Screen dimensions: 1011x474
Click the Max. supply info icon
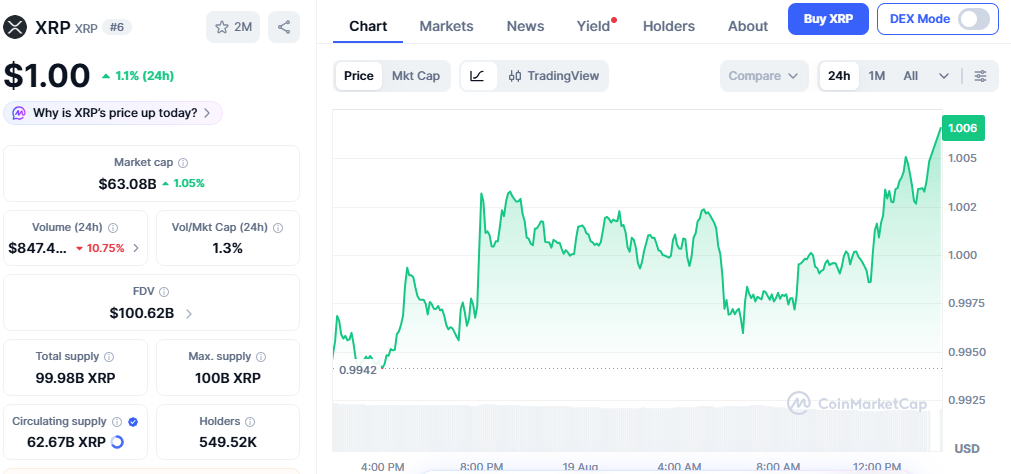pos(261,357)
